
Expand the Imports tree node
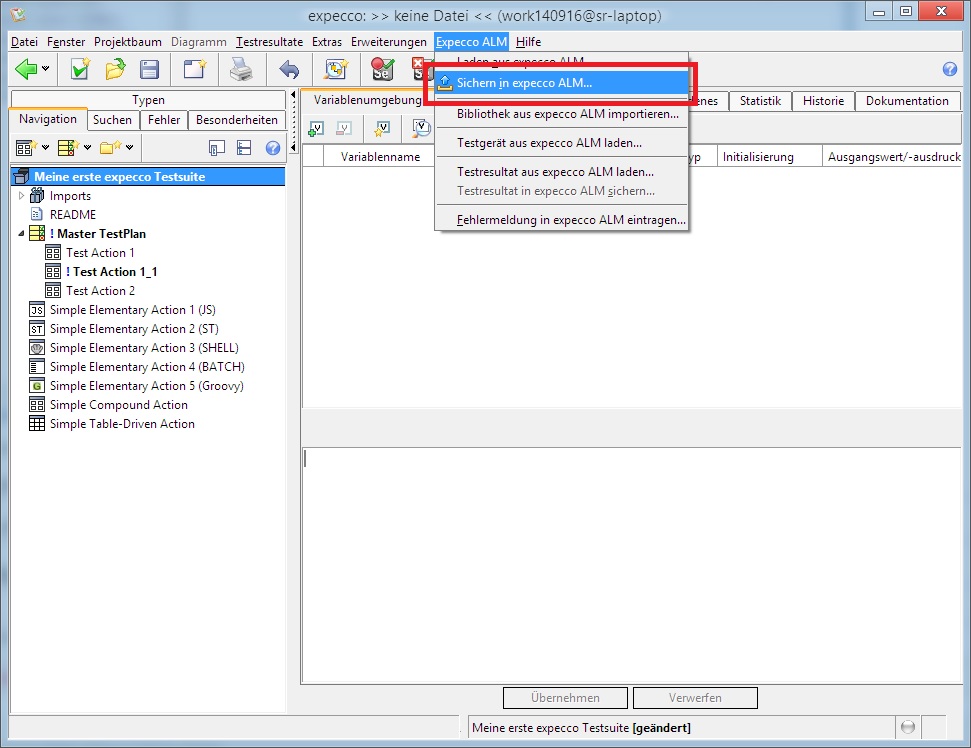tap(23, 196)
